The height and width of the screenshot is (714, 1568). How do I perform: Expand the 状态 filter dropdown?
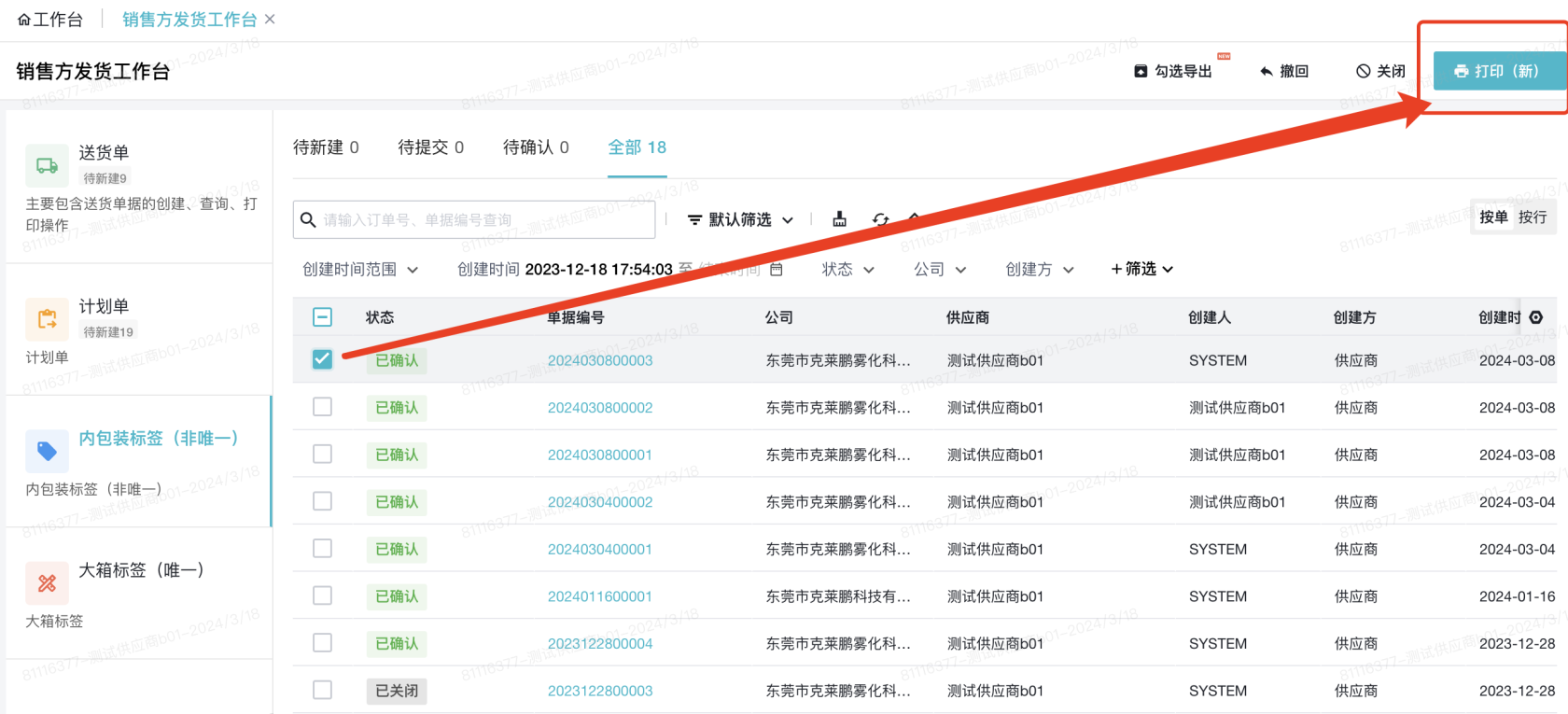pyautogui.click(x=847, y=270)
